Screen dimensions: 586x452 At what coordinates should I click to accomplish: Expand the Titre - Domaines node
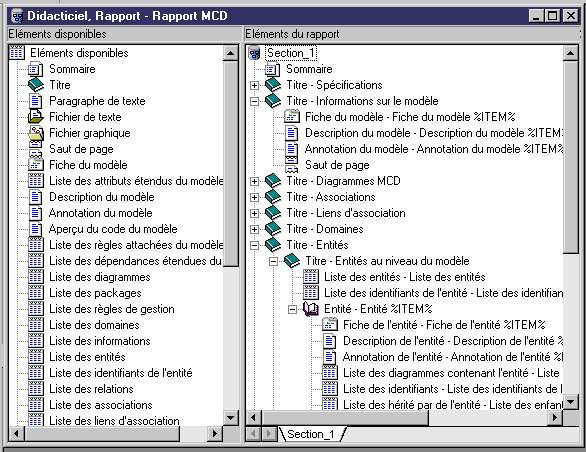(x=255, y=229)
